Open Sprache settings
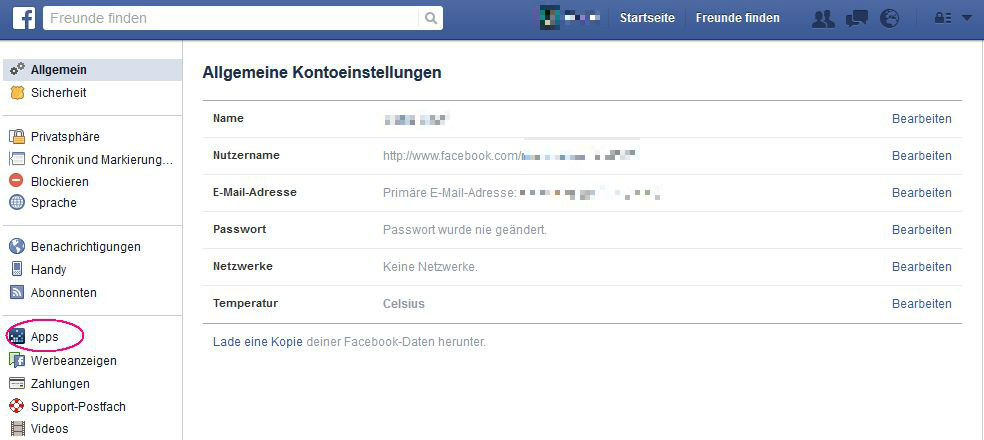This screenshot has width=984, height=440. (53, 203)
